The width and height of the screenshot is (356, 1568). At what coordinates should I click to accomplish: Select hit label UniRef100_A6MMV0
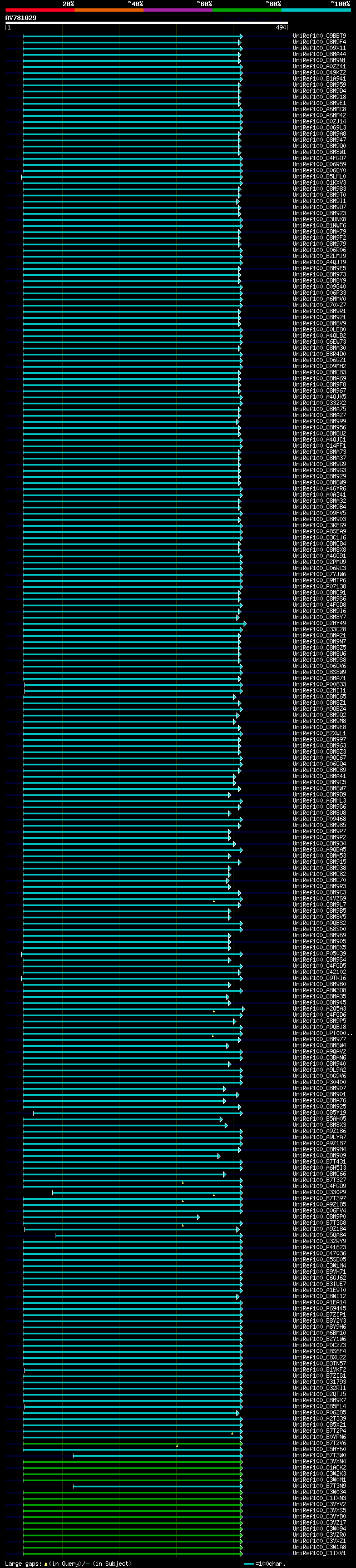click(x=319, y=299)
